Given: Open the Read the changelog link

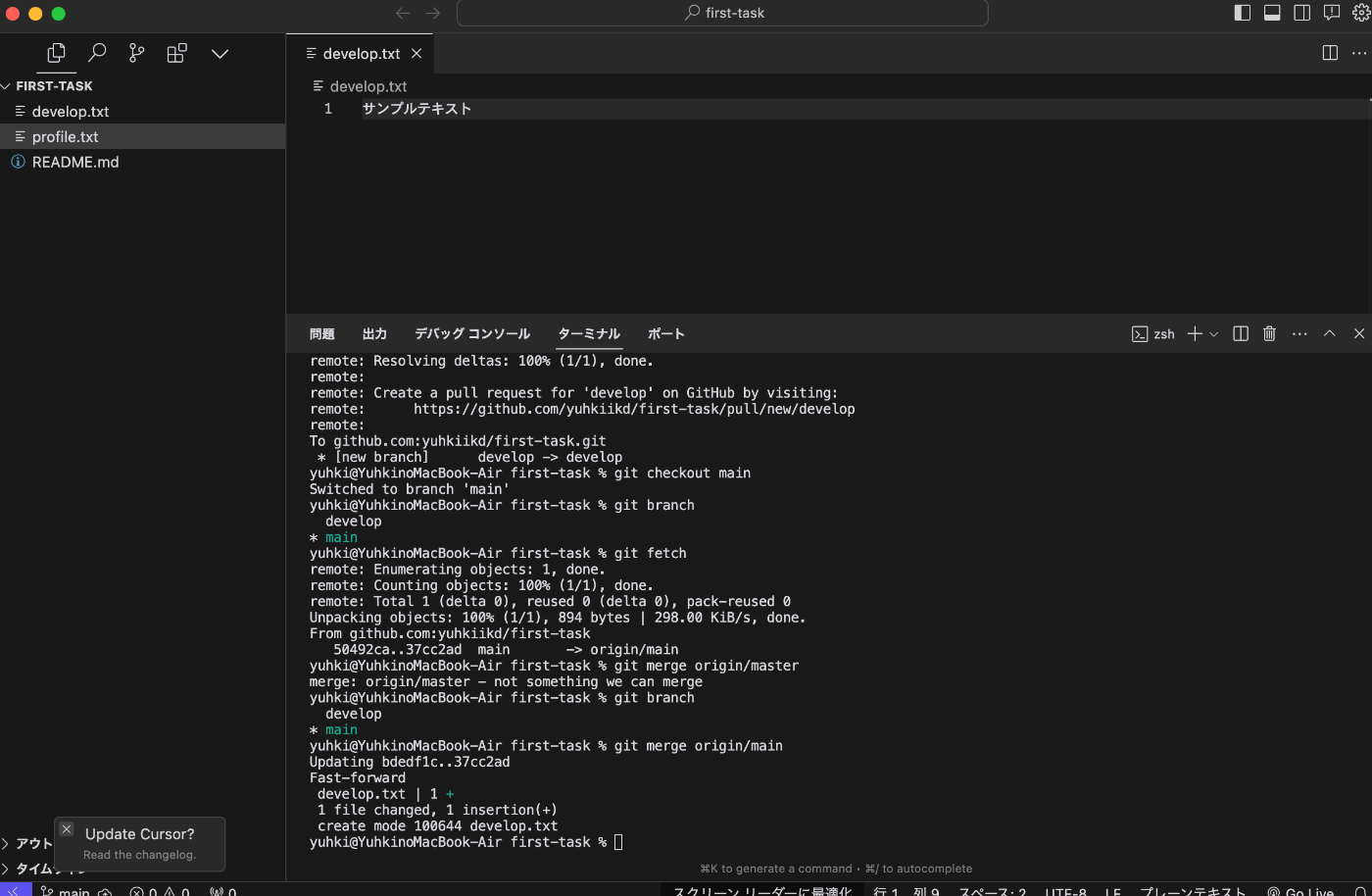Looking at the screenshot, I should 140,855.
